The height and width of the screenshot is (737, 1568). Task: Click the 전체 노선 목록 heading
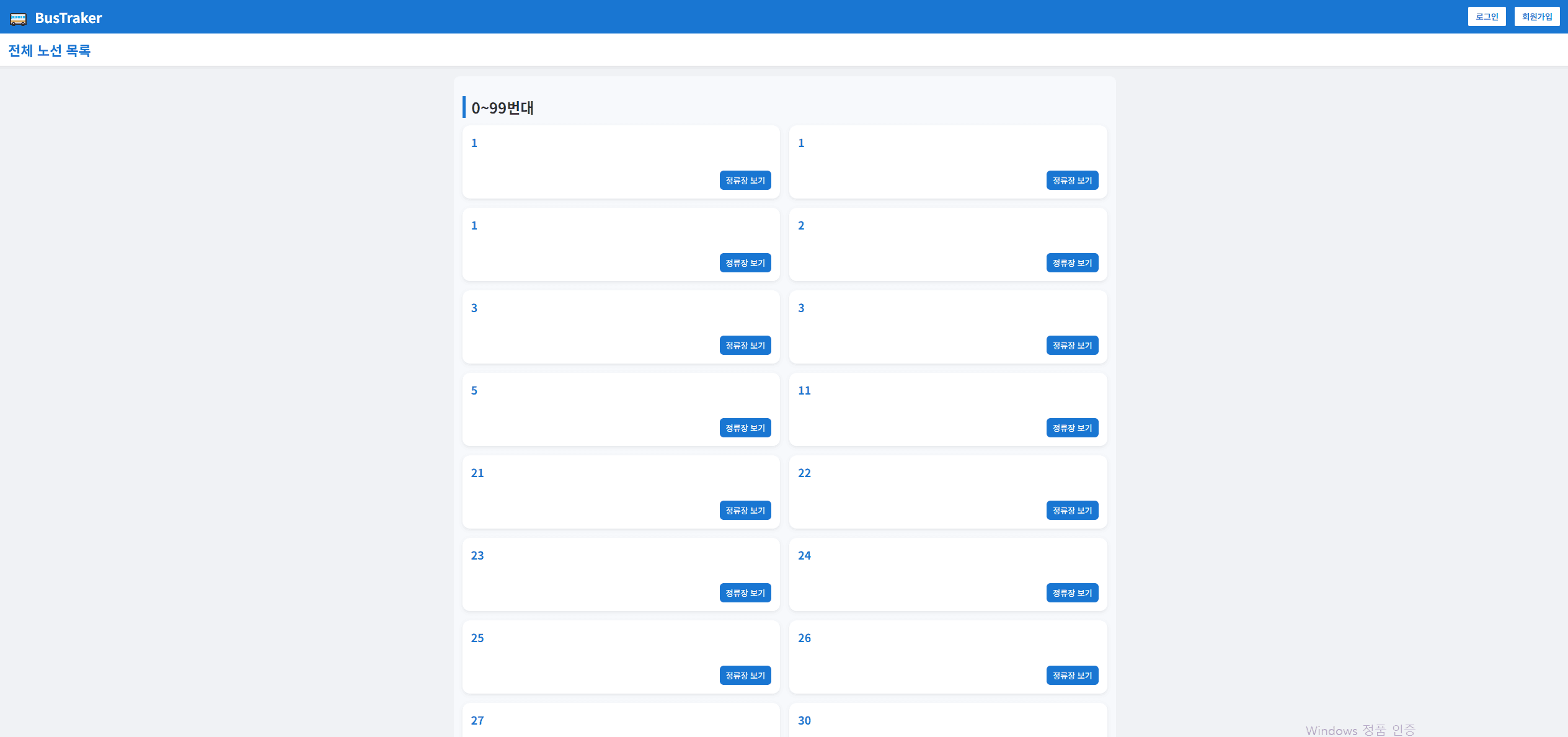coord(50,51)
